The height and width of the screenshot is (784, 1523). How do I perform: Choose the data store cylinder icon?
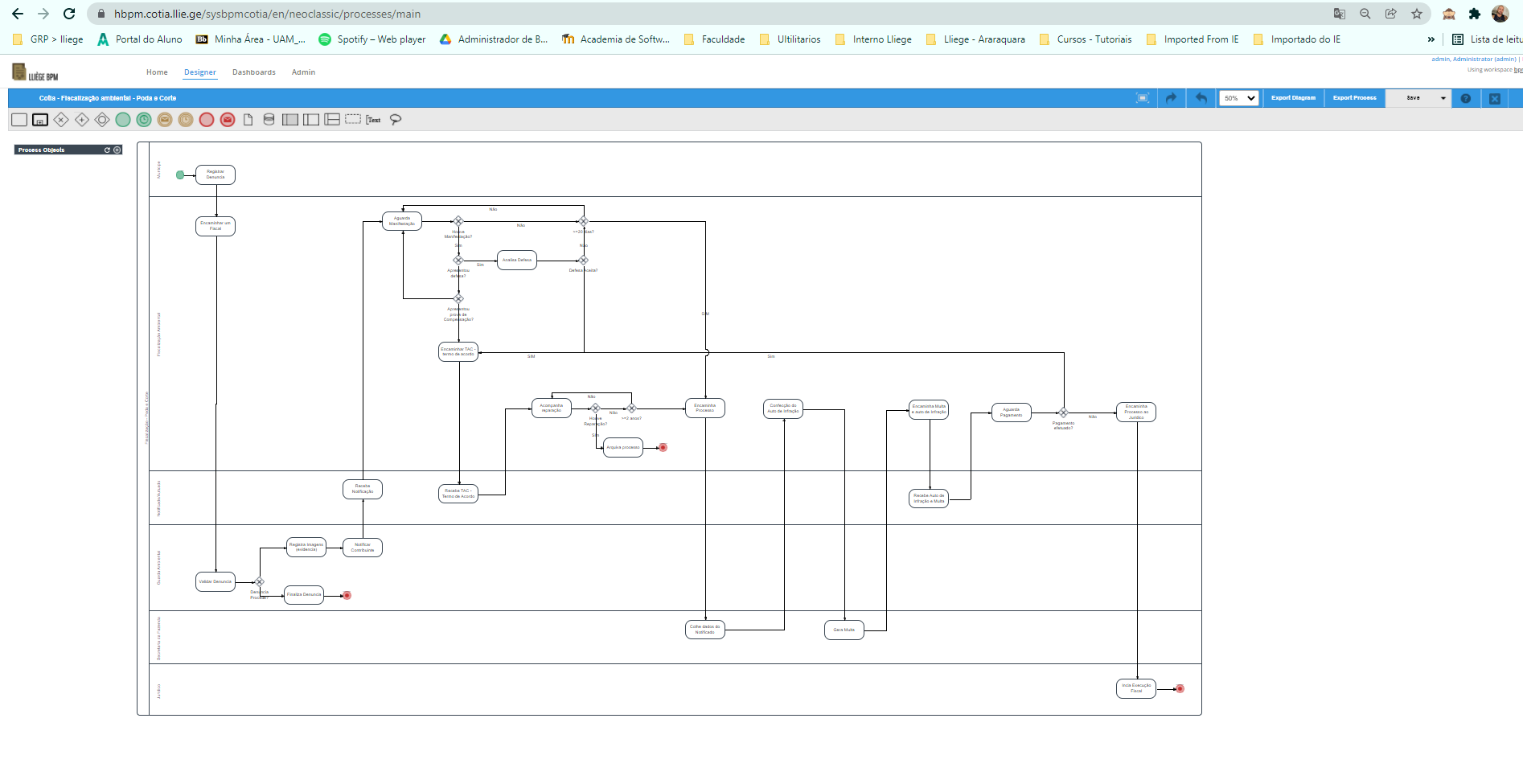269,120
